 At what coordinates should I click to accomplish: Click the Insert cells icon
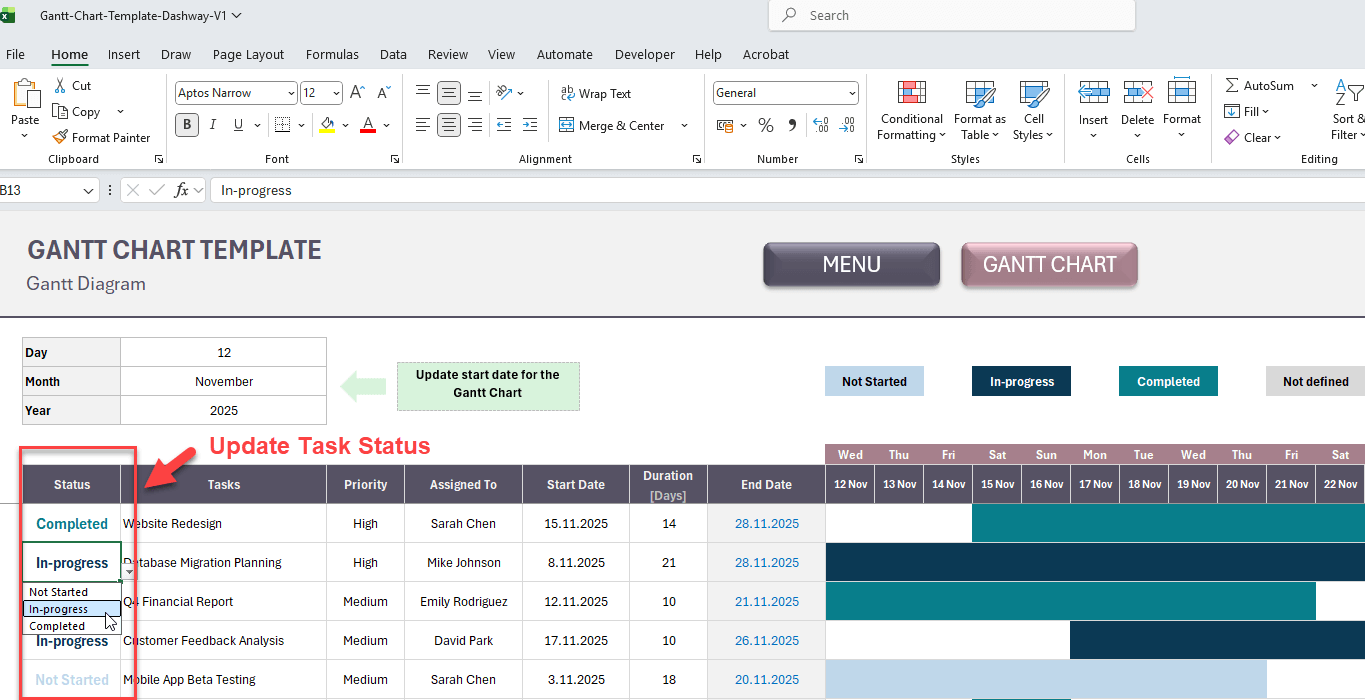(x=1093, y=94)
